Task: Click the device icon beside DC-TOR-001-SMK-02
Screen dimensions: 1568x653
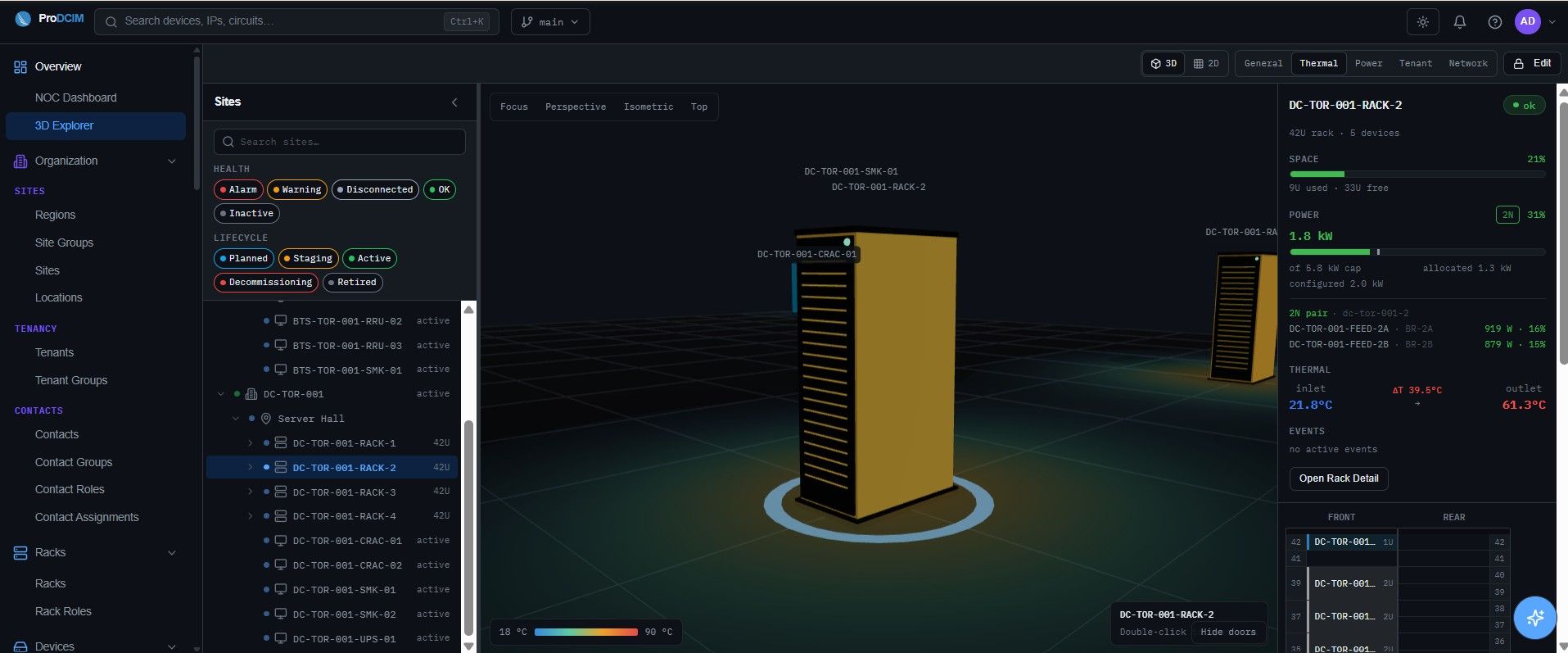Action: point(280,614)
